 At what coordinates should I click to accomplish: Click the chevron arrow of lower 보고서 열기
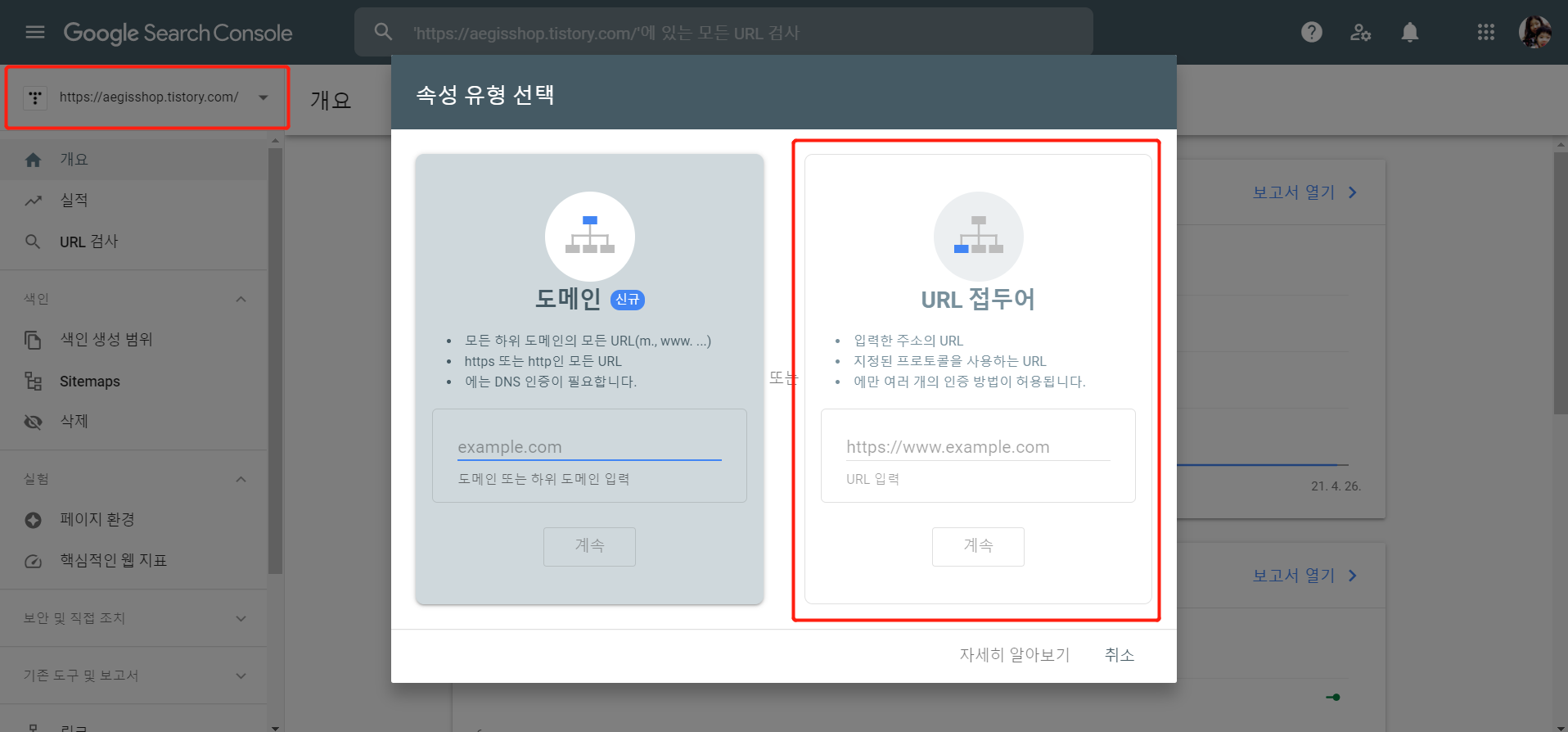[x=1353, y=576]
